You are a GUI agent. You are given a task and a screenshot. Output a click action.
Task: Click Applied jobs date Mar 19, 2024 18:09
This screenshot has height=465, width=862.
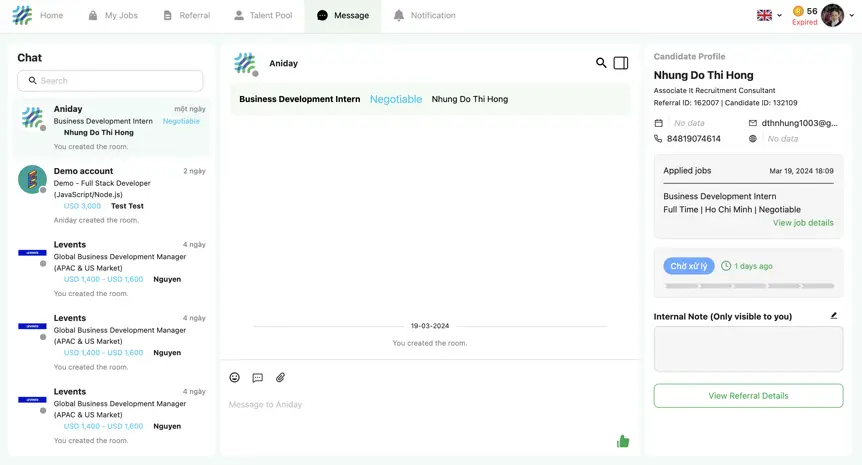coord(801,171)
